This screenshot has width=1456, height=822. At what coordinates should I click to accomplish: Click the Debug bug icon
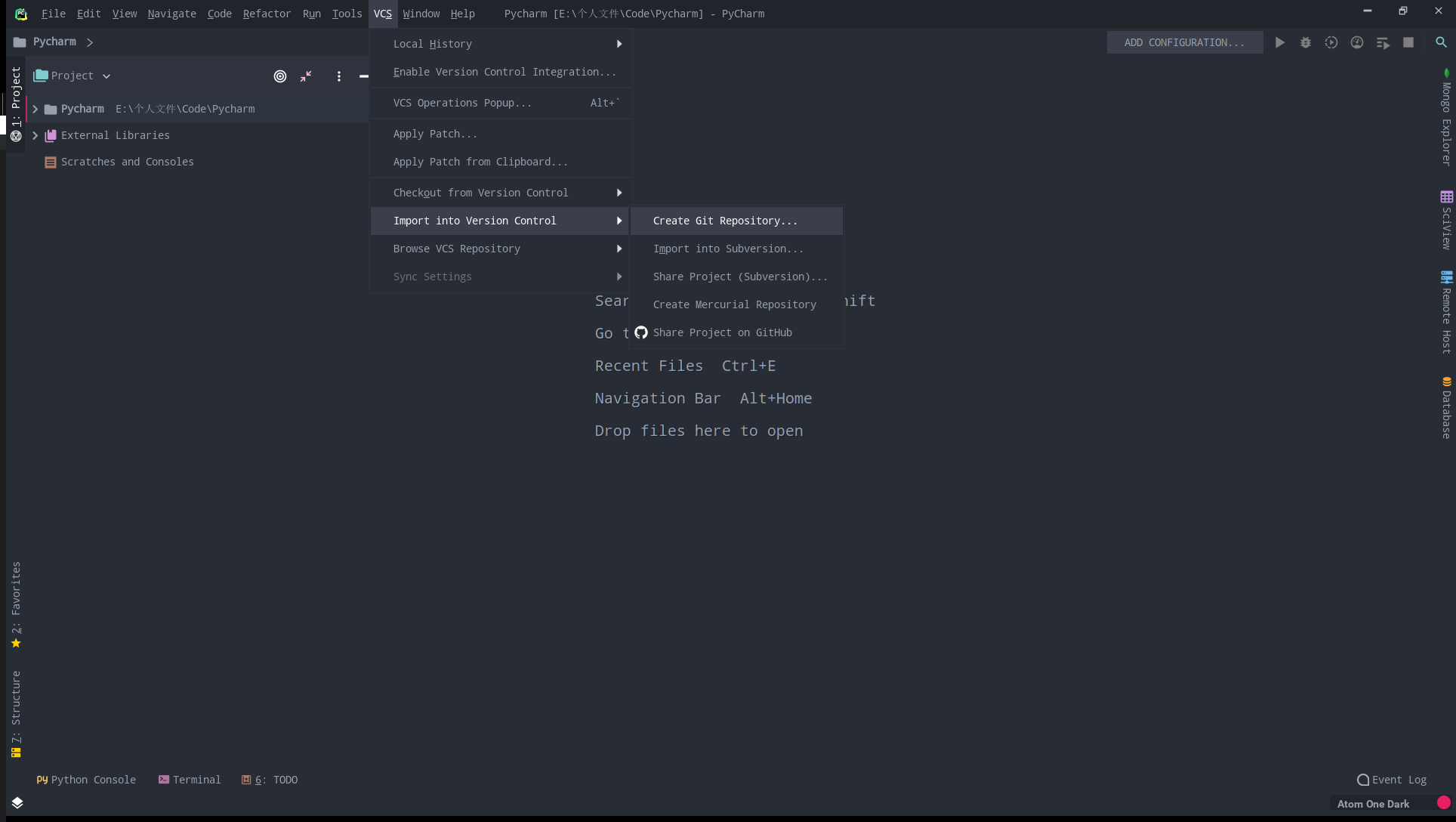[1305, 42]
